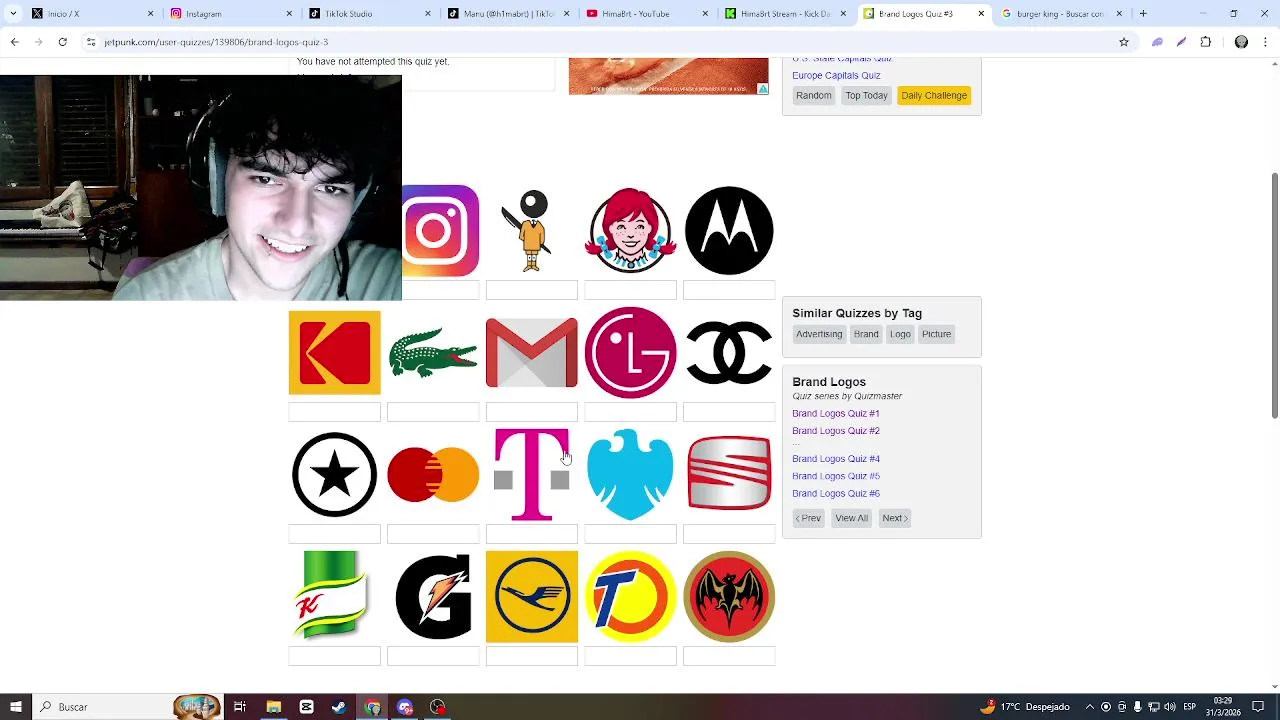Screen dimensions: 1280x720
Task: Open Brand Logos Quiz #2 link
Action: pos(836,431)
